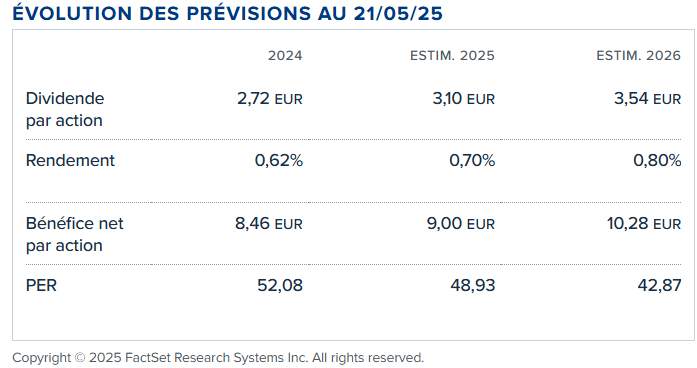Select the 2,72 EUR dividend value

coord(270,99)
